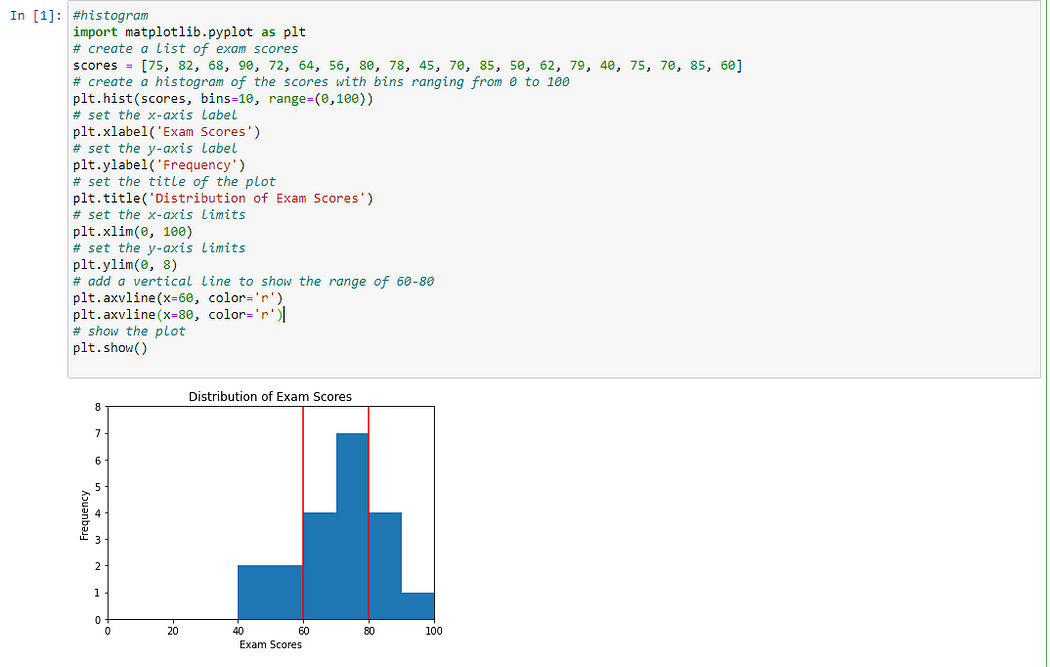The width and height of the screenshot is (1050, 667).
Task: Click the In [1] cell prompt
Action: pyautogui.click(x=36, y=15)
